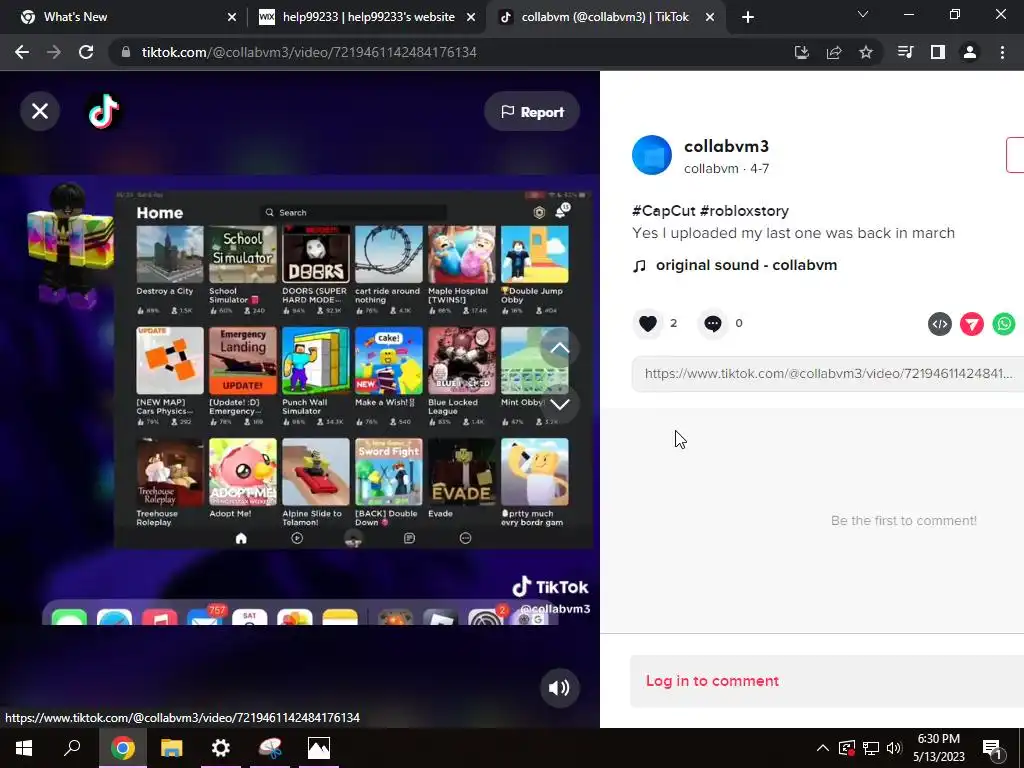Show hidden system tray icons
This screenshot has height=768, width=1024.
pyautogui.click(x=823, y=748)
